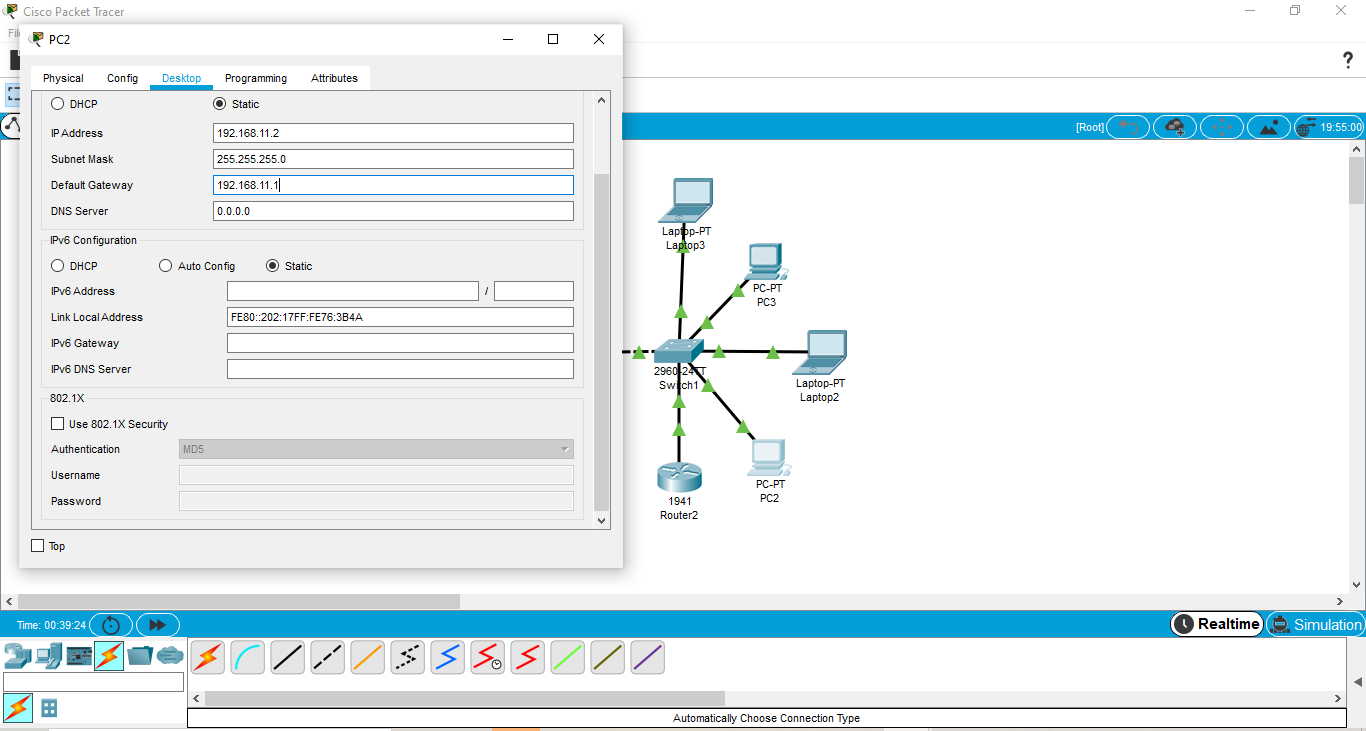Click the structured cabling grid subcategory icon
1366x731 pixels.
pyautogui.click(x=49, y=708)
